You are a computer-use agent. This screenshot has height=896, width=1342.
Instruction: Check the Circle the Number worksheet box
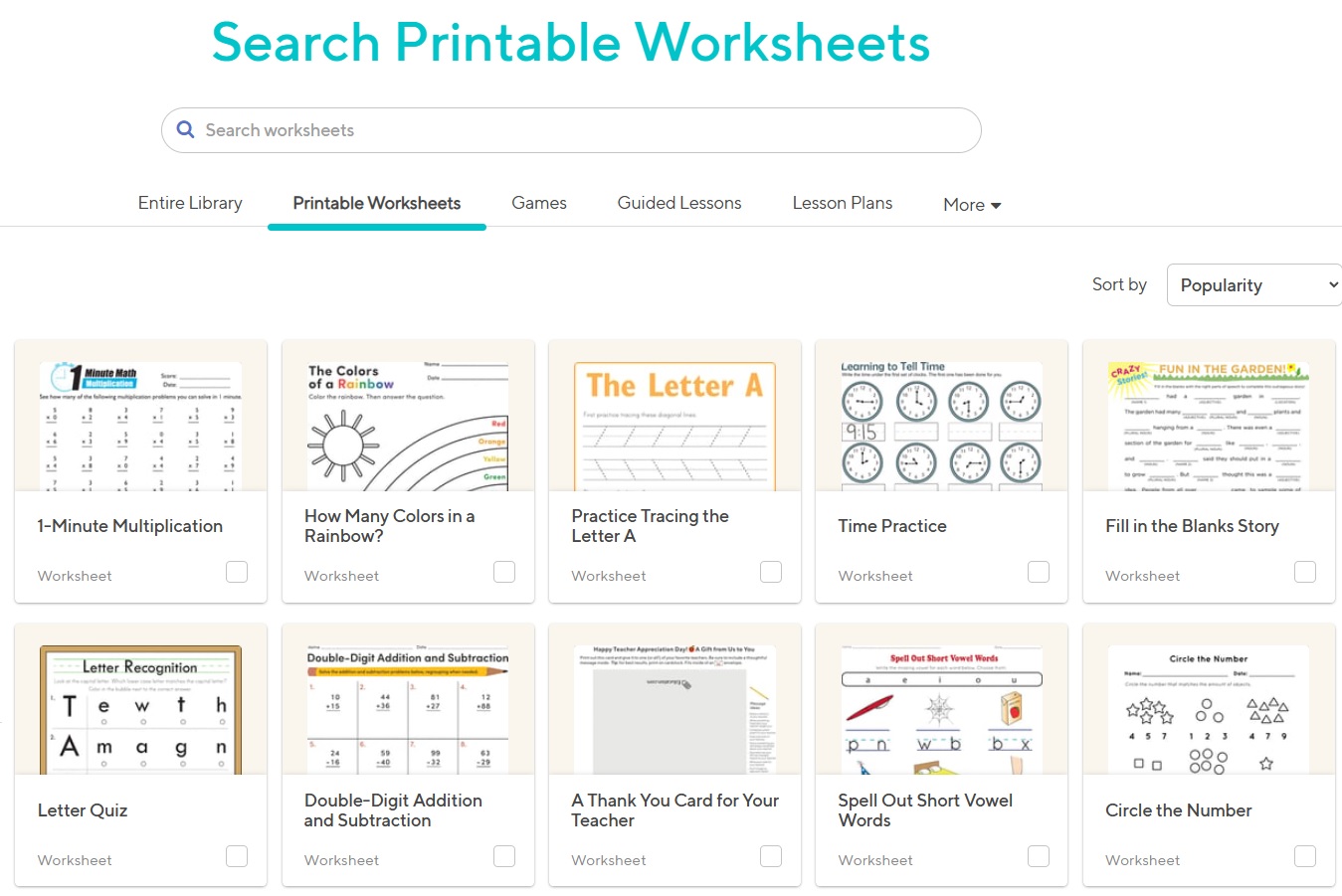(x=1304, y=856)
